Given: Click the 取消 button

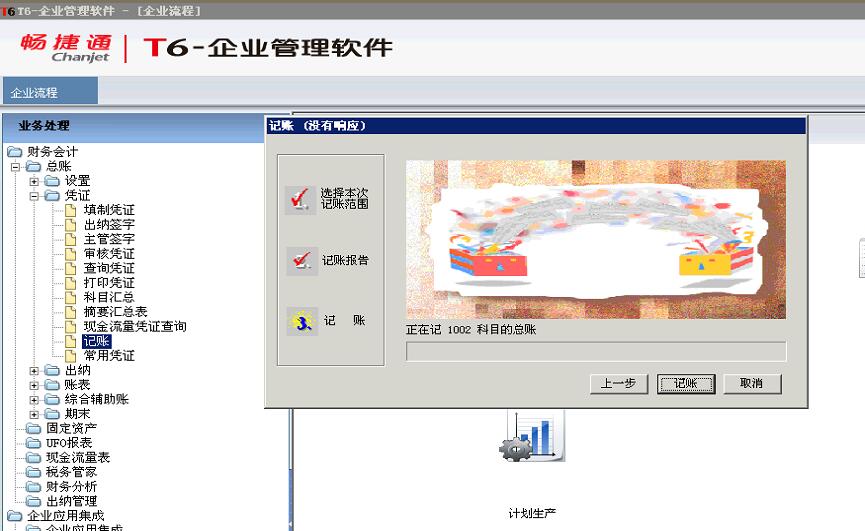Looking at the screenshot, I should pos(752,384).
